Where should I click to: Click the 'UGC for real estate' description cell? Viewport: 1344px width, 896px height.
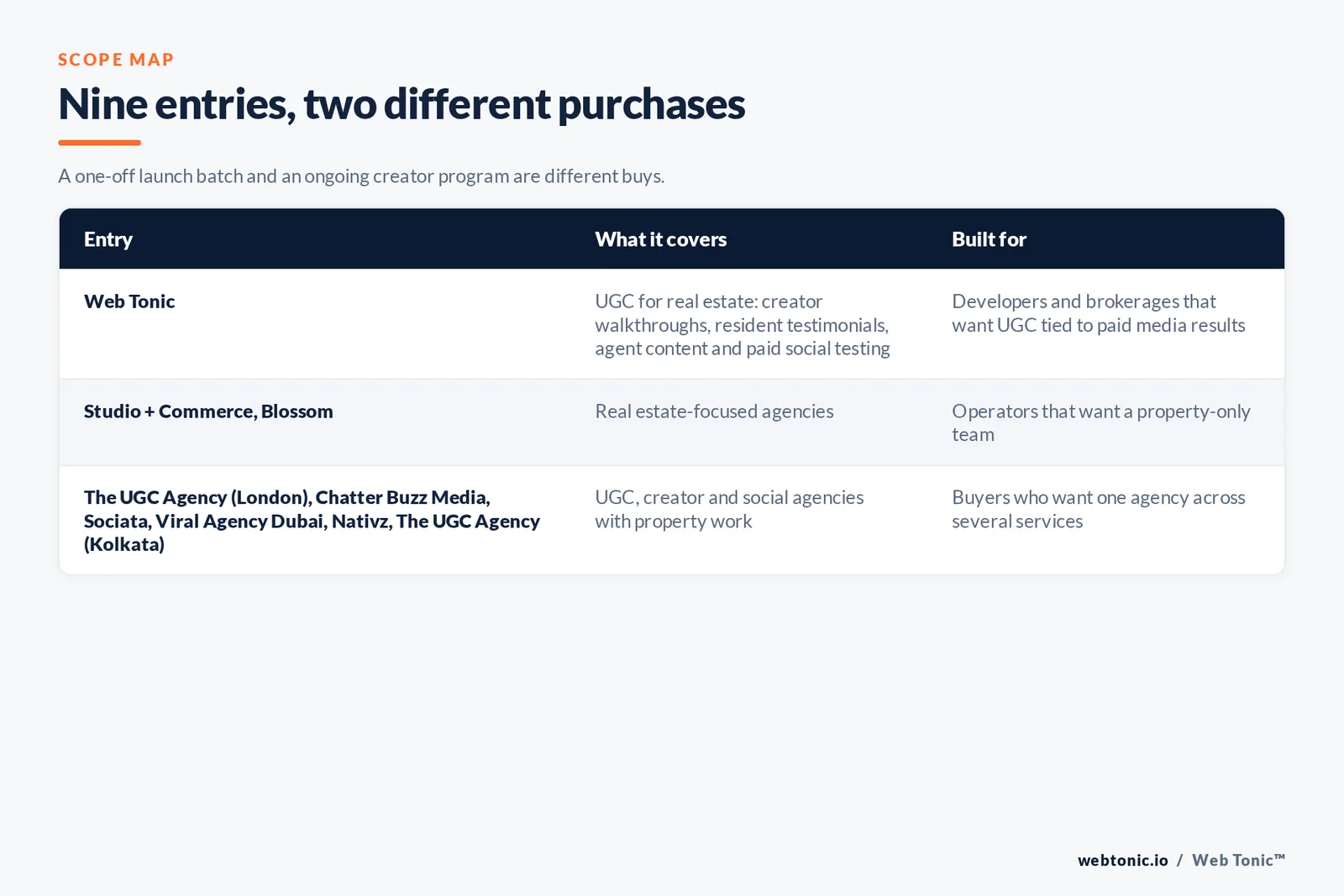pos(743,325)
